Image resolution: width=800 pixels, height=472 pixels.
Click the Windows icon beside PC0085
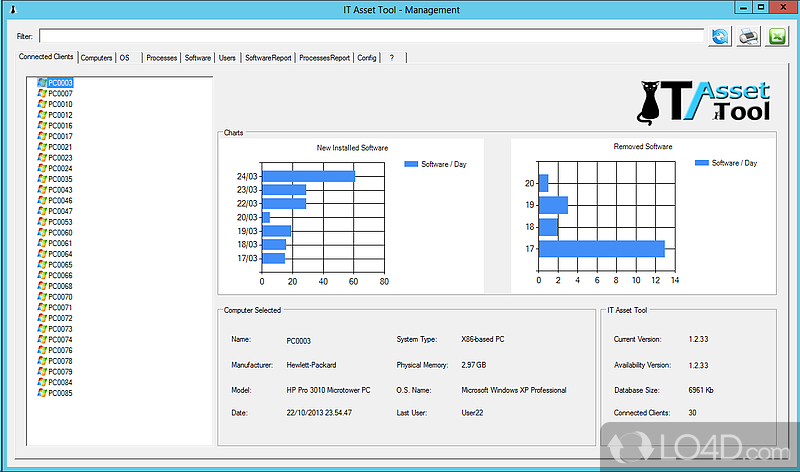tap(42, 393)
